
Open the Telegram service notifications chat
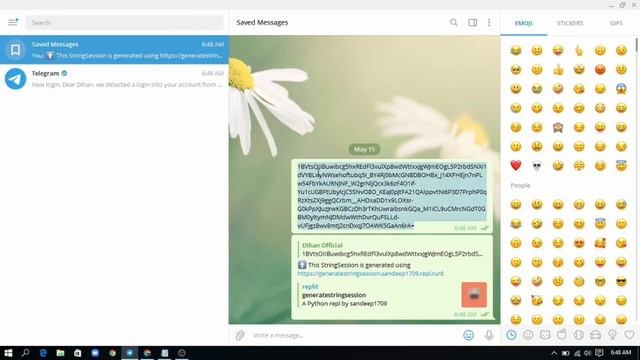(x=114, y=79)
